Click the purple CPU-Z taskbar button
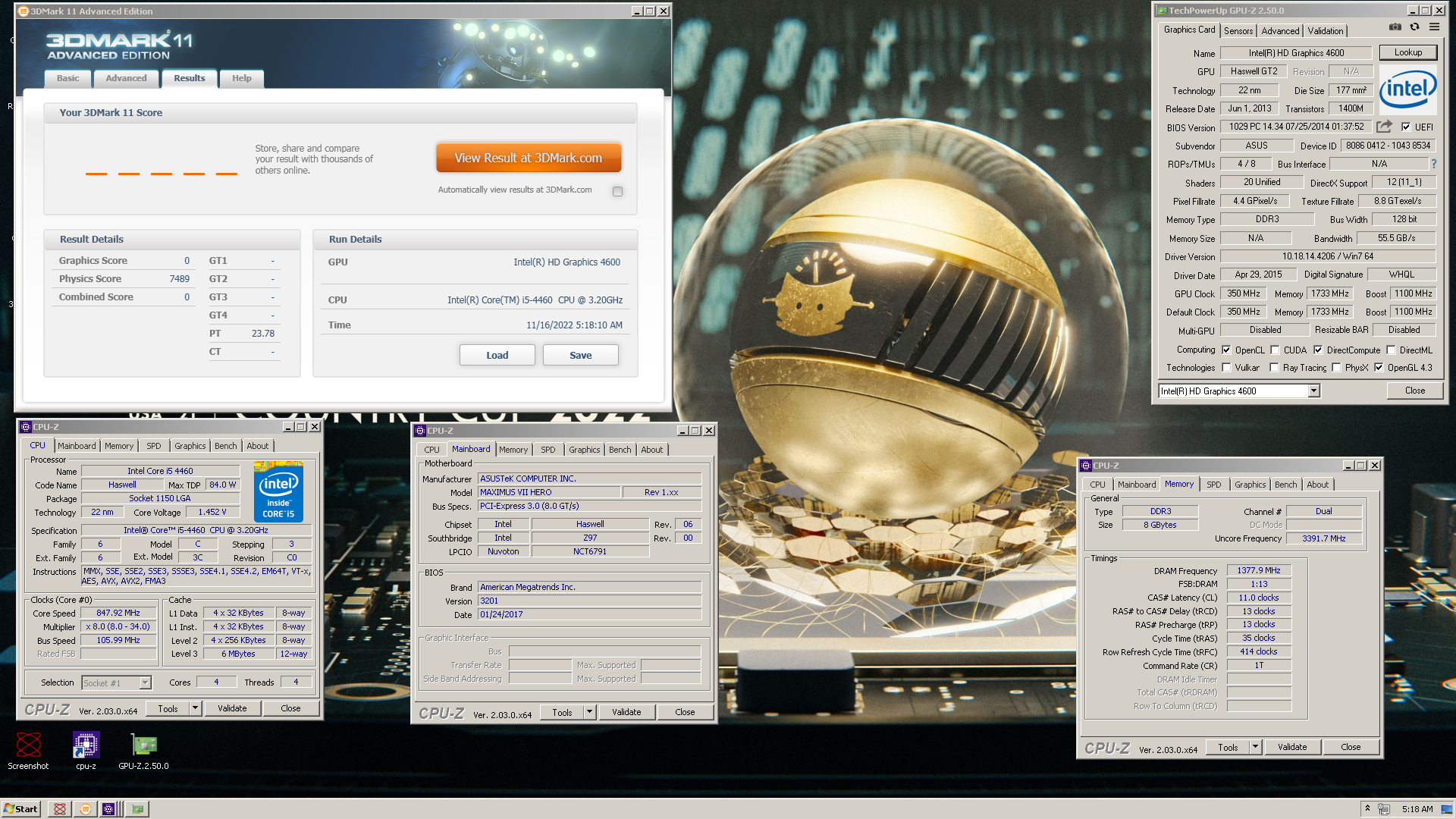Image resolution: width=1456 pixels, height=819 pixels. coord(109,809)
